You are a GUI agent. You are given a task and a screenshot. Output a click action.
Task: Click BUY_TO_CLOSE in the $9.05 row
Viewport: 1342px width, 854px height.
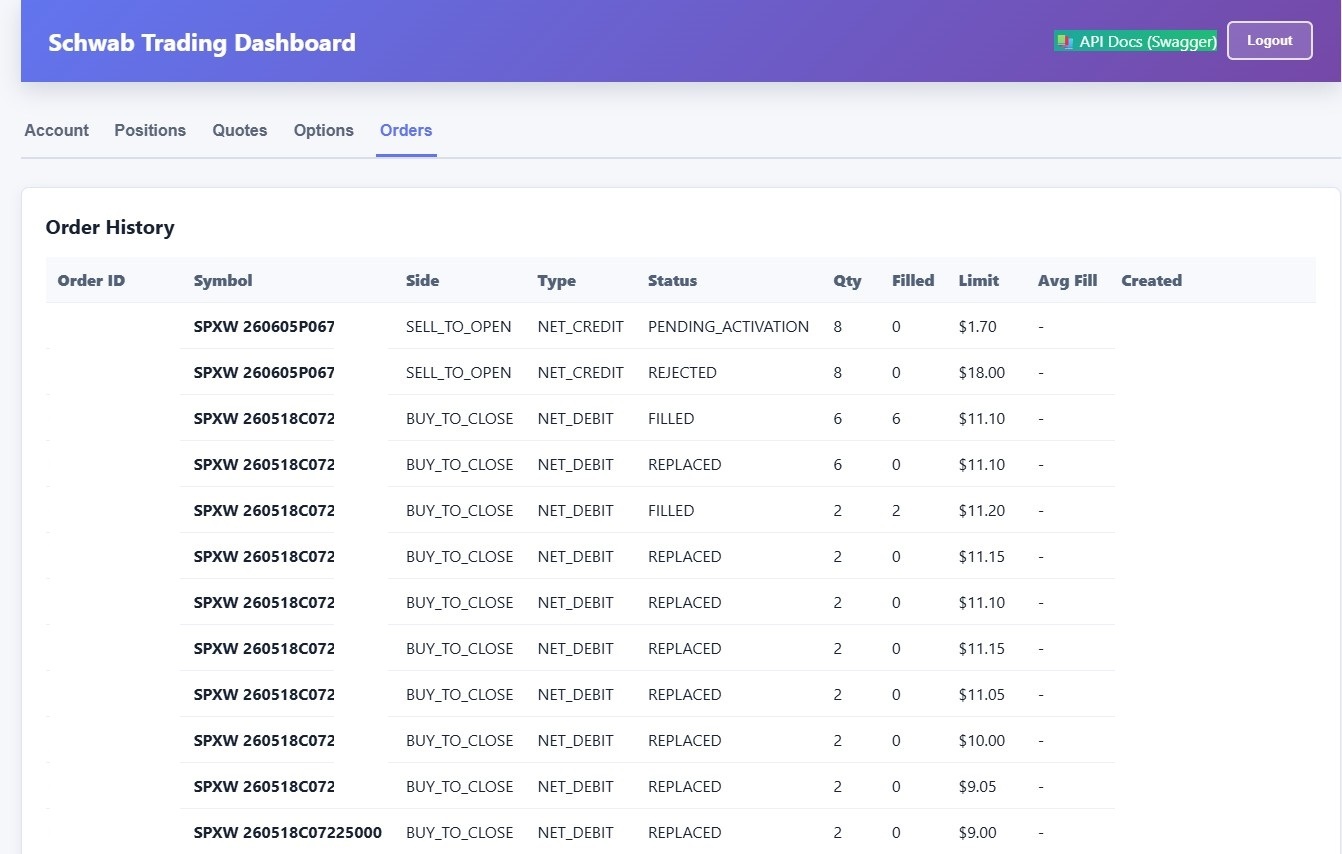459,787
